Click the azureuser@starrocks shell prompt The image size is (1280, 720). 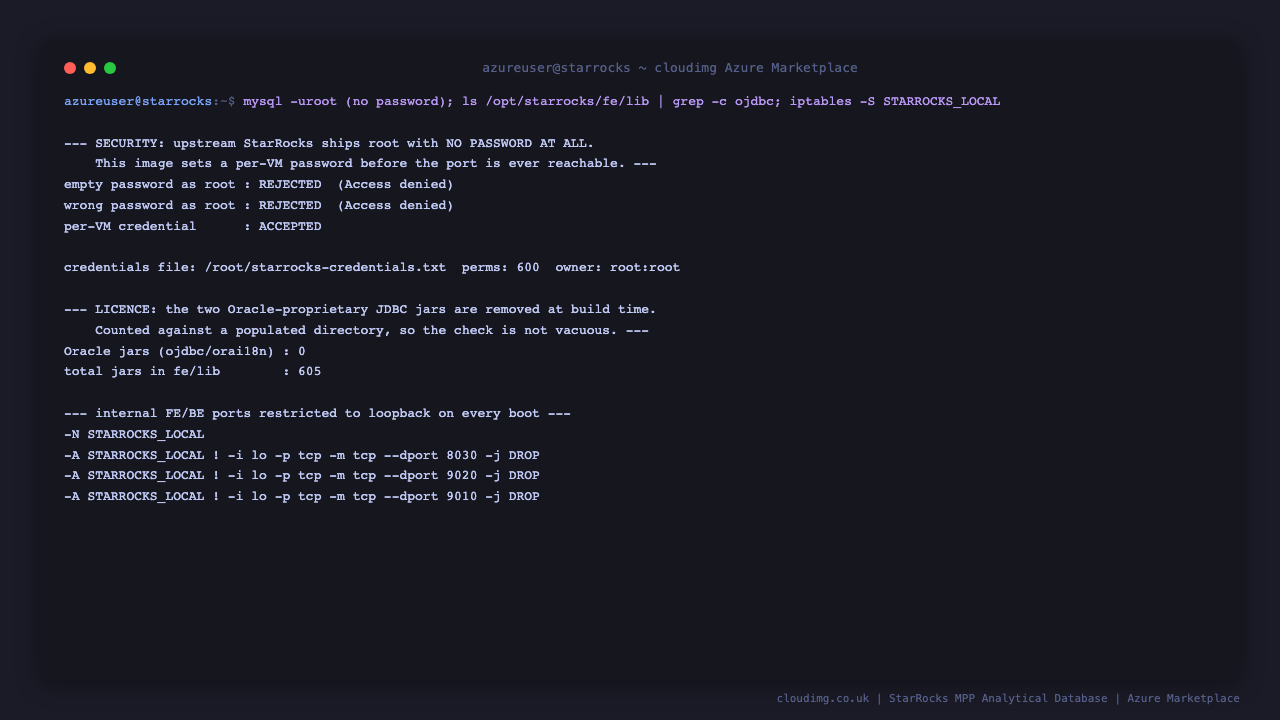[150, 102]
